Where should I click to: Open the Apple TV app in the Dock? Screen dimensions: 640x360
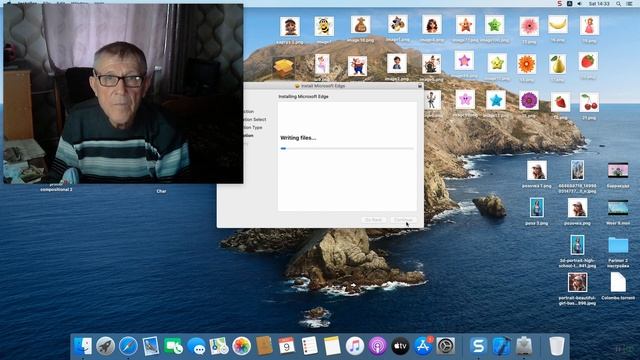(400, 346)
